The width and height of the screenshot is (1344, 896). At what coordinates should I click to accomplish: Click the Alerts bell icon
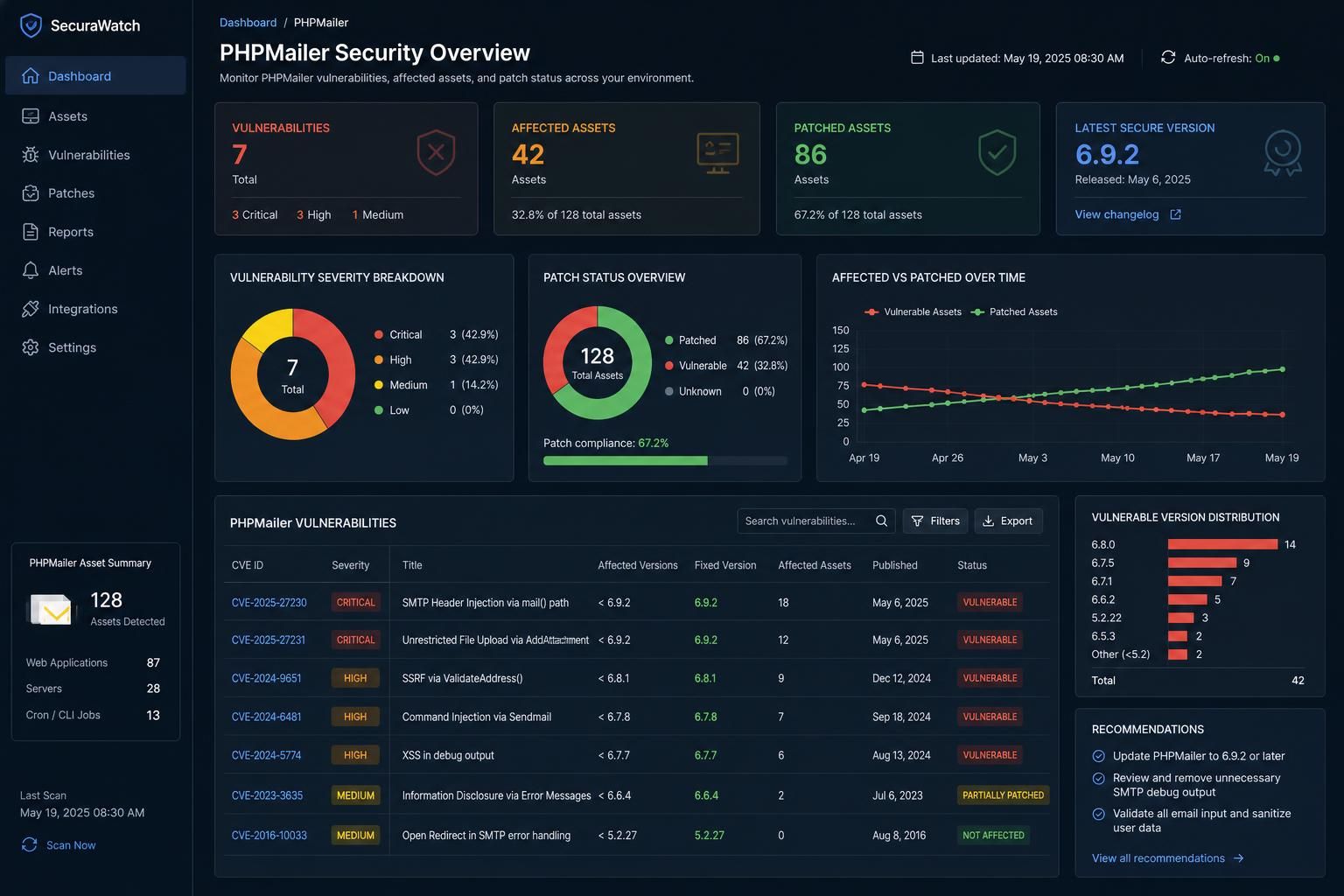31,270
